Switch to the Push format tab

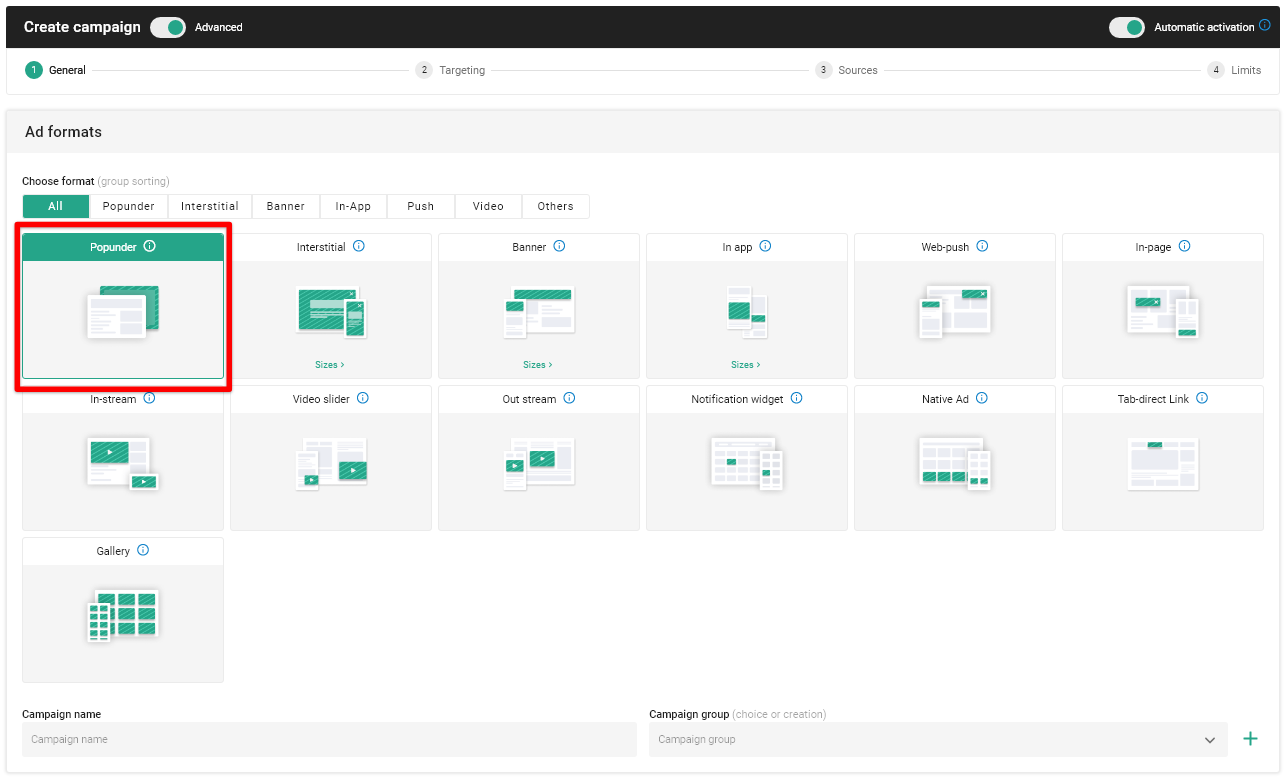[x=421, y=207]
